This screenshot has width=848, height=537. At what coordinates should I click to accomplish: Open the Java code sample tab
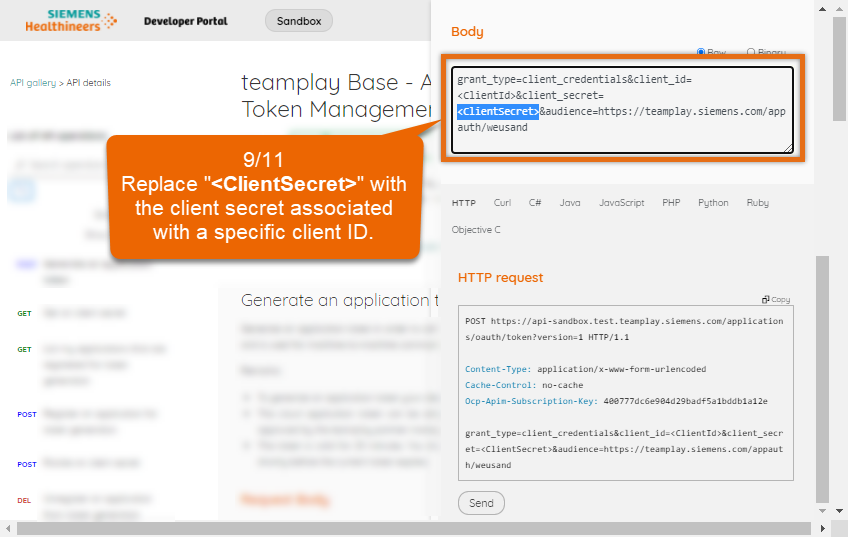point(570,203)
